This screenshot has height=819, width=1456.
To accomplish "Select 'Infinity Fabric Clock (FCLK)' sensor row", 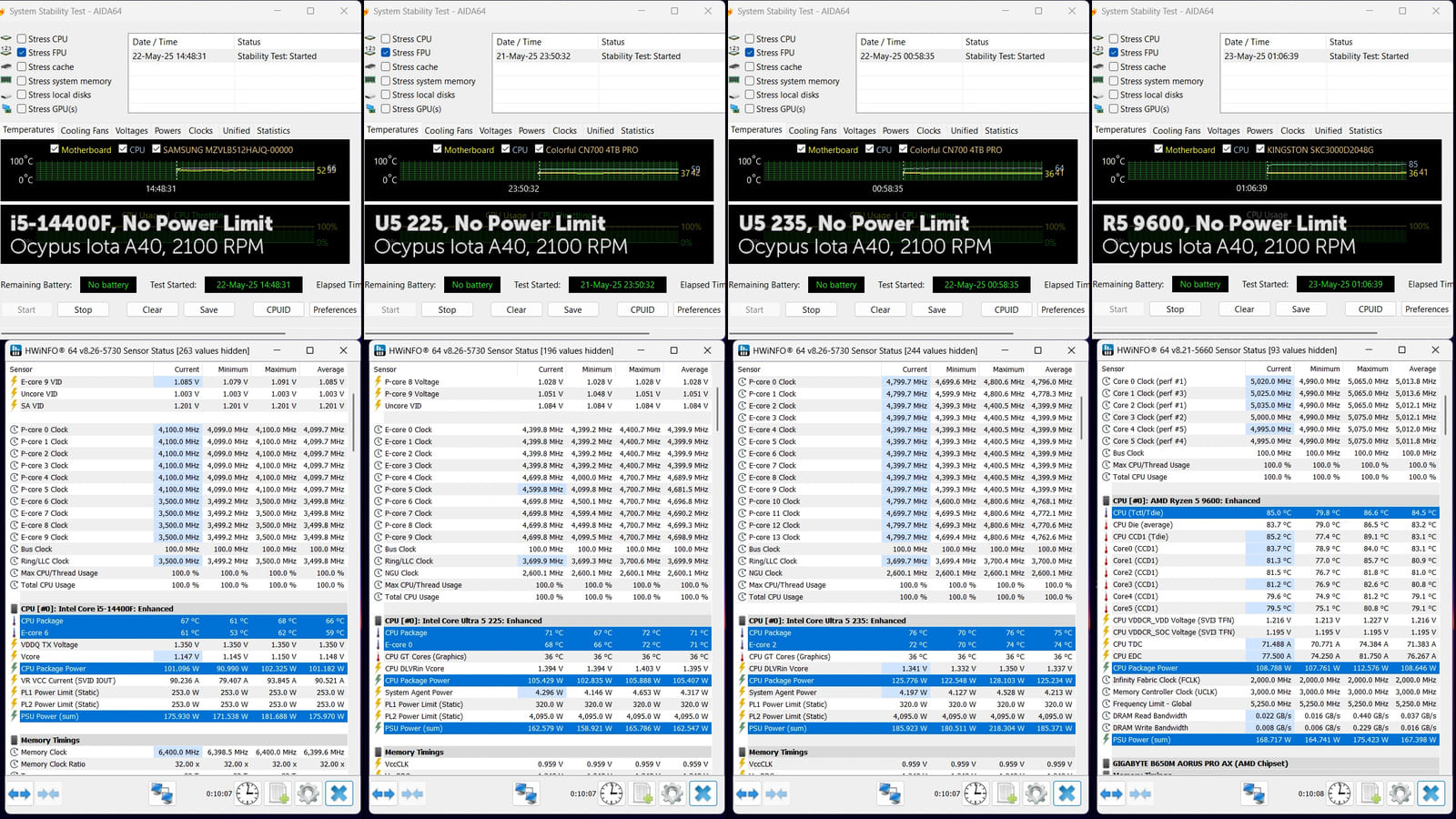I will coord(1270,680).
